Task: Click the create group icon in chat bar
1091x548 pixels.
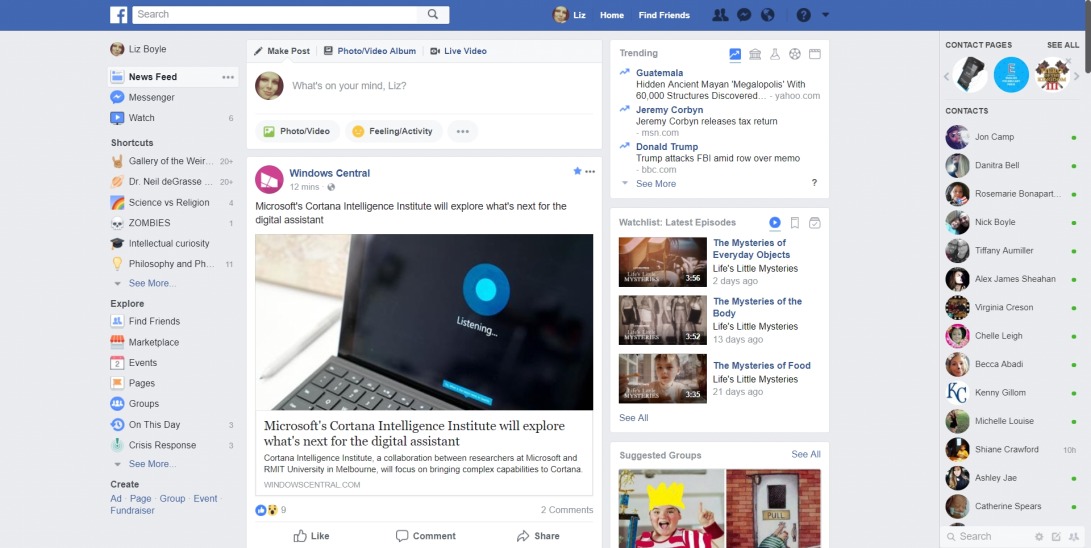Action: 1074,537
